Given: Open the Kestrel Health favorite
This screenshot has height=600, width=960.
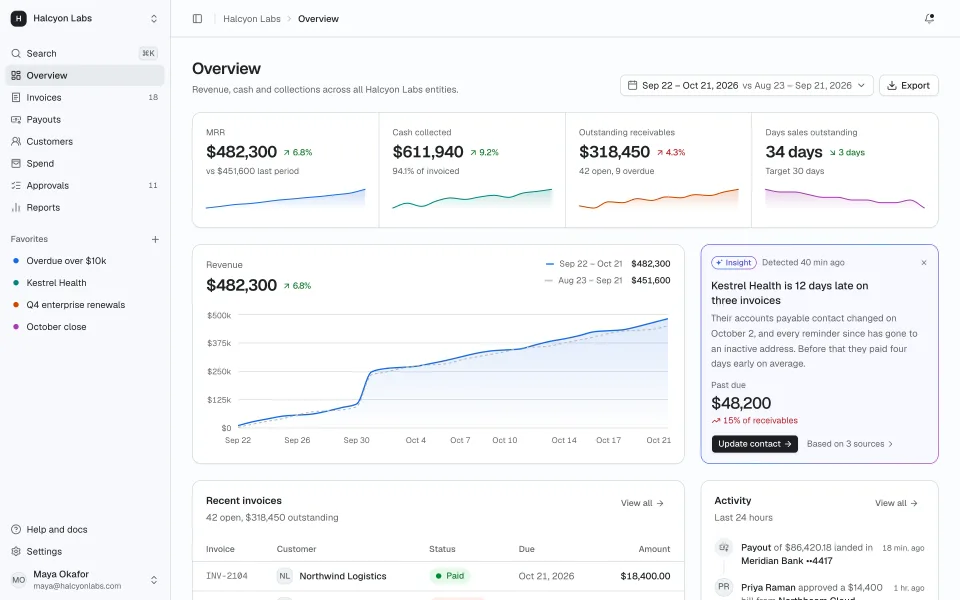Looking at the screenshot, I should coord(85,283).
